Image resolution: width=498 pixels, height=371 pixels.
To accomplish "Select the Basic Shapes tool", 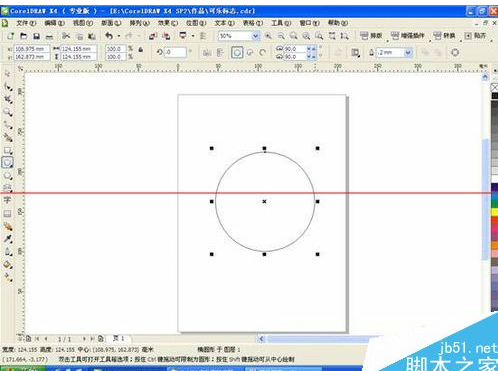I will 8,188.
